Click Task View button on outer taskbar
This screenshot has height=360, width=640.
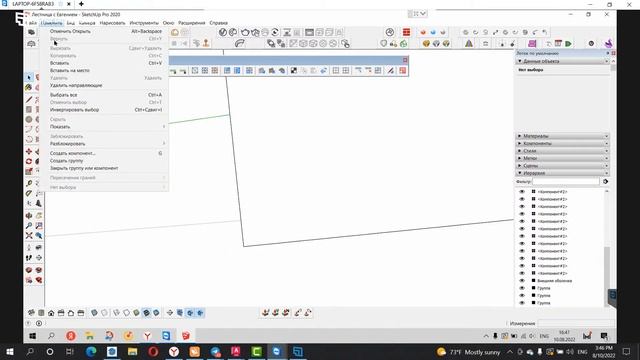[69, 351]
